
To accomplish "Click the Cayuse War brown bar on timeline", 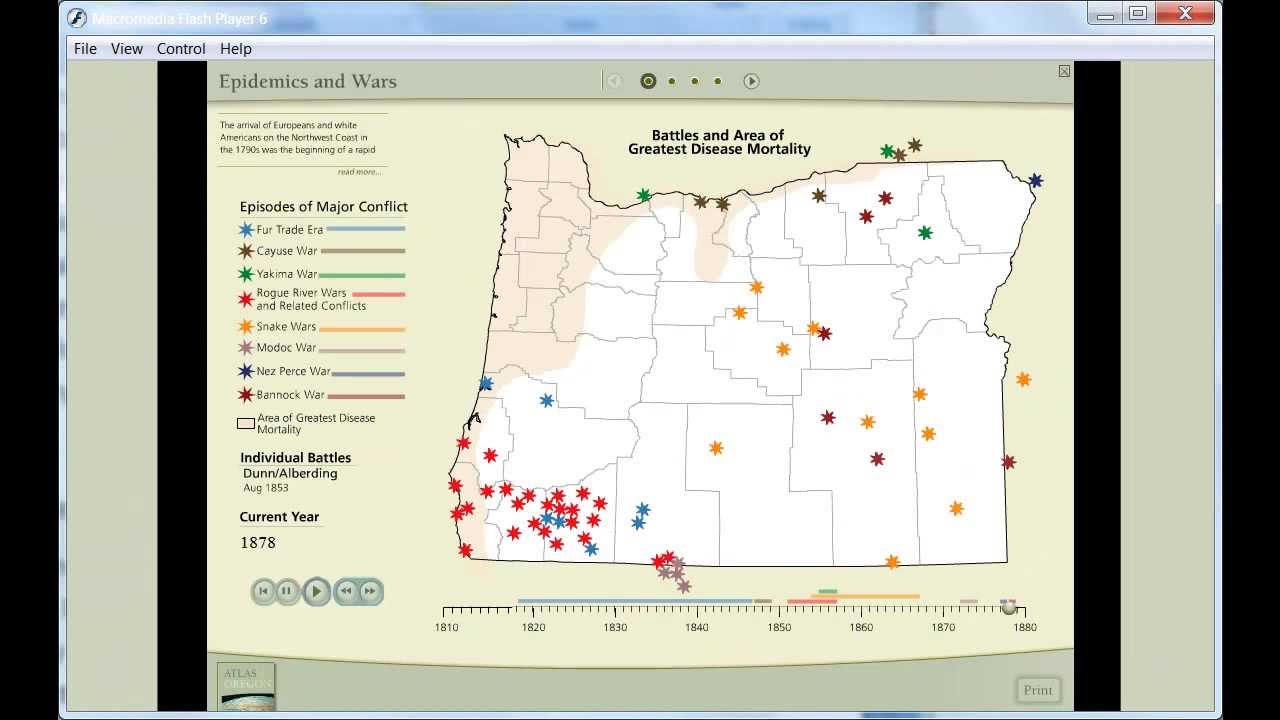I will click(763, 601).
